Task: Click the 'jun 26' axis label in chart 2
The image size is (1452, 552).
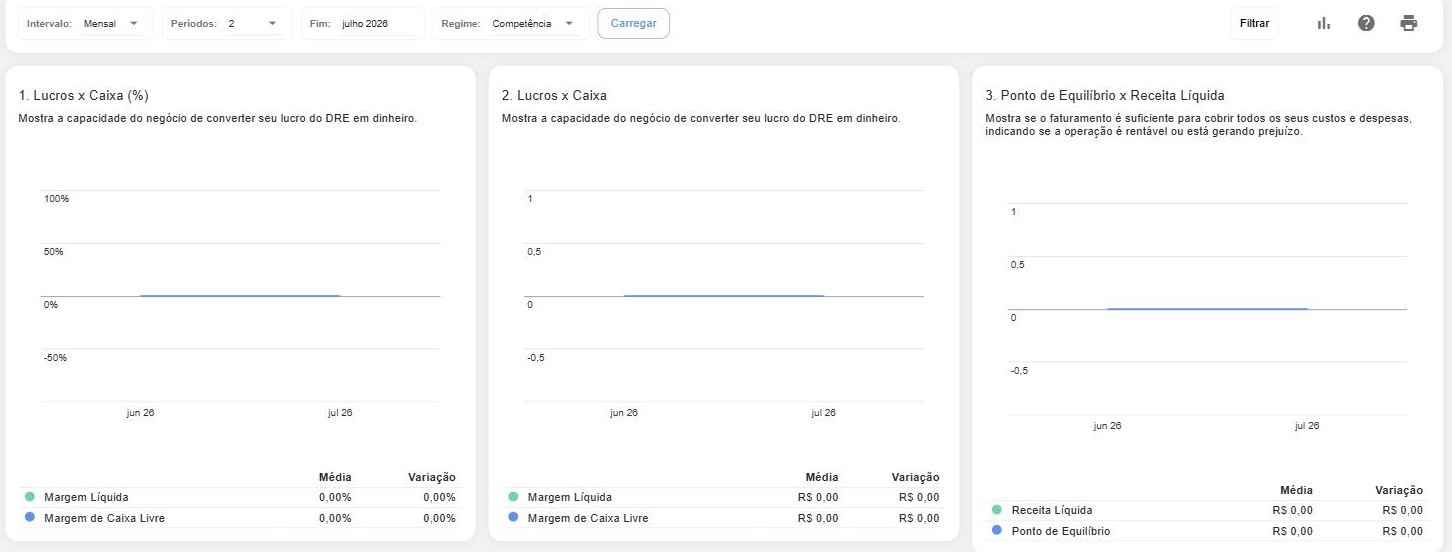Action: (x=624, y=413)
